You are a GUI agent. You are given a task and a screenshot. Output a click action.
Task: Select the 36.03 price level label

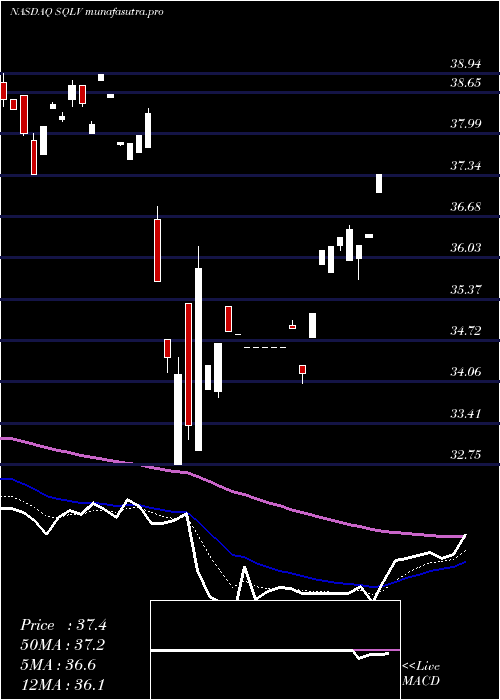tap(466, 248)
